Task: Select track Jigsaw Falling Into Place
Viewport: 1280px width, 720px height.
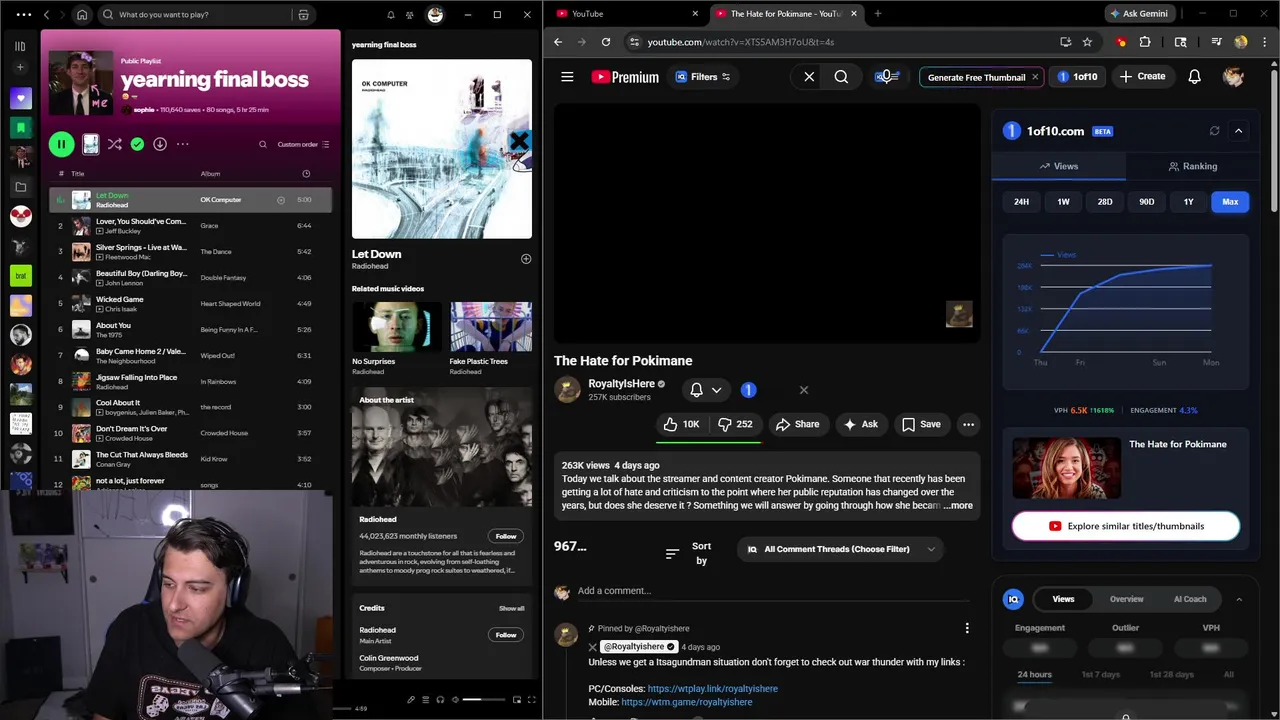Action: 190,381
